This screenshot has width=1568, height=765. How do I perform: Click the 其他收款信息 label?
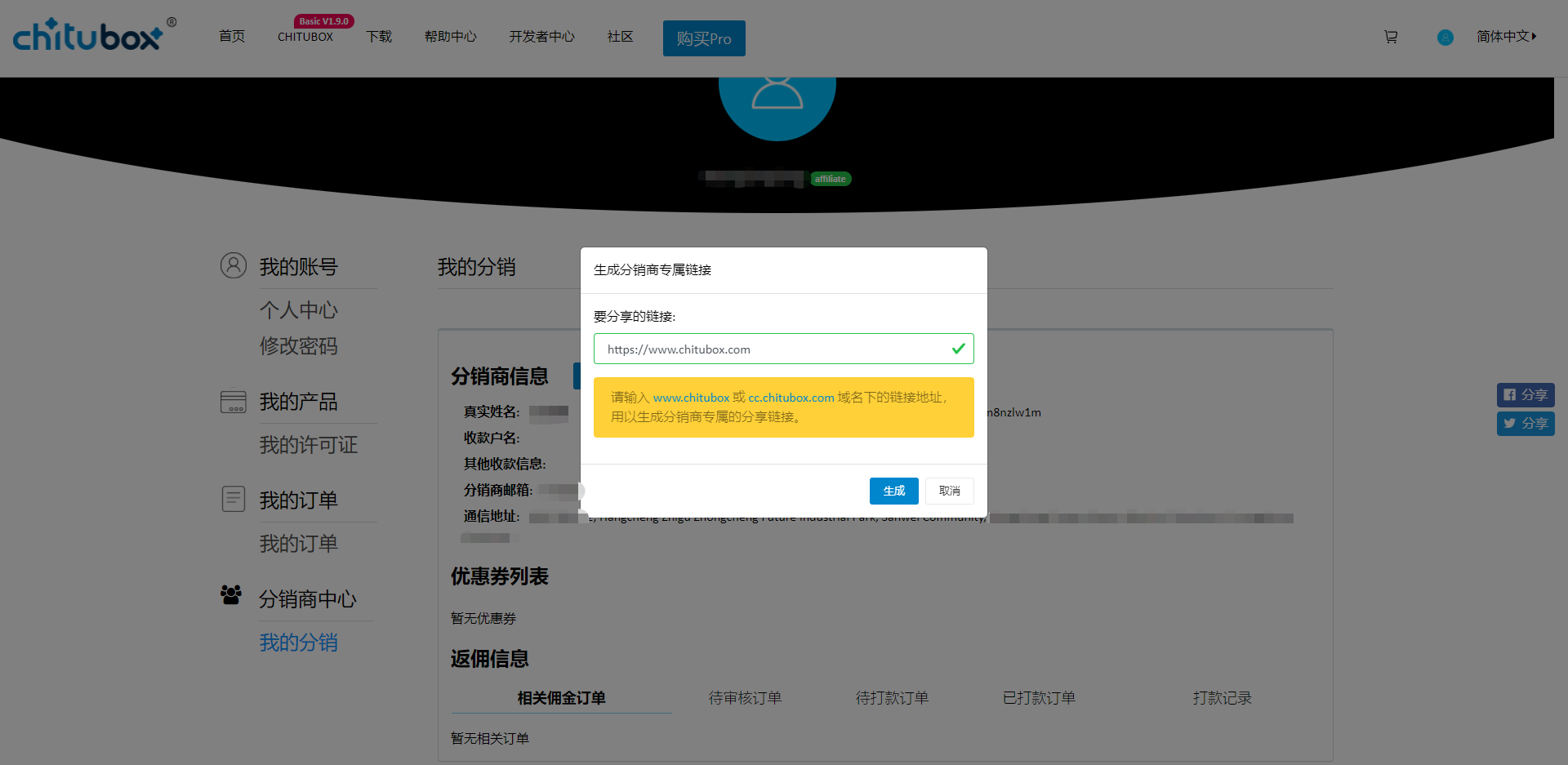point(505,465)
